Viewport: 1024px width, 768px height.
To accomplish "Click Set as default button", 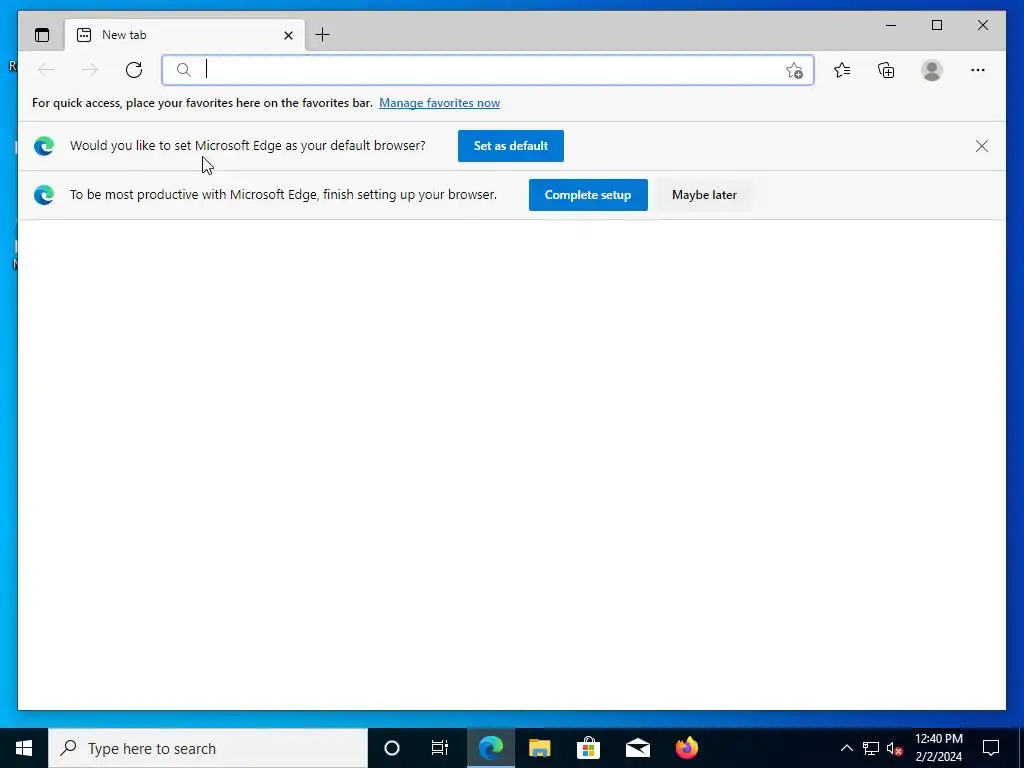I will tap(511, 146).
